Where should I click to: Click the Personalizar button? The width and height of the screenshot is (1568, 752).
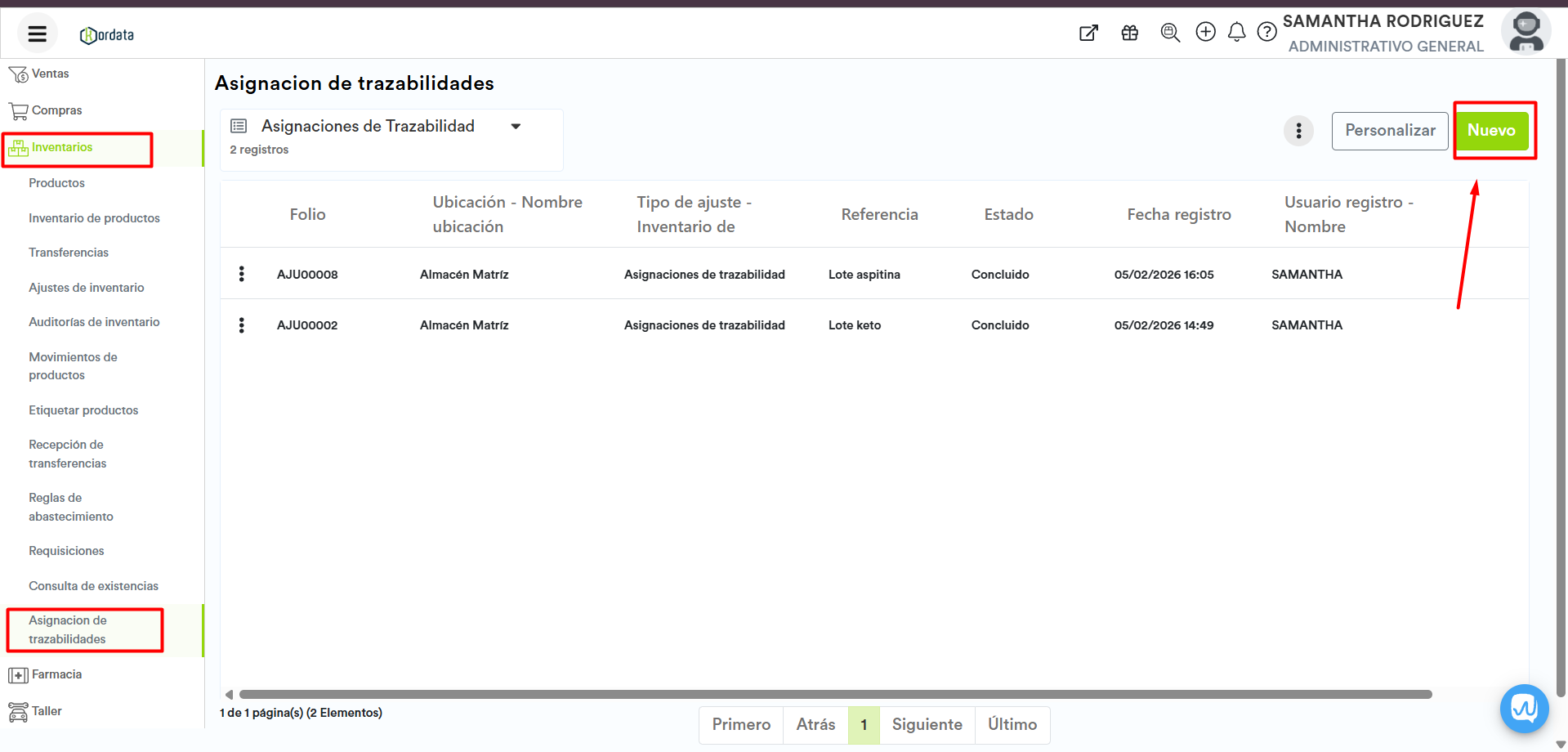(1389, 131)
